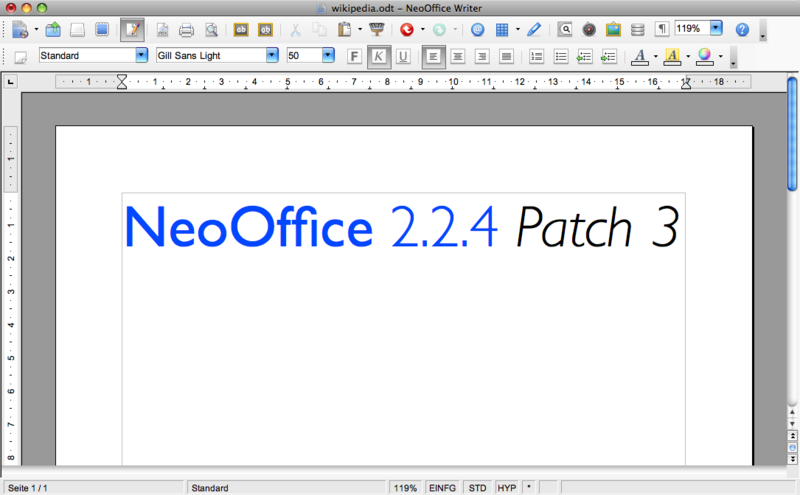Toggle AutoSpellcheck with wavy underline icon

coord(265,30)
